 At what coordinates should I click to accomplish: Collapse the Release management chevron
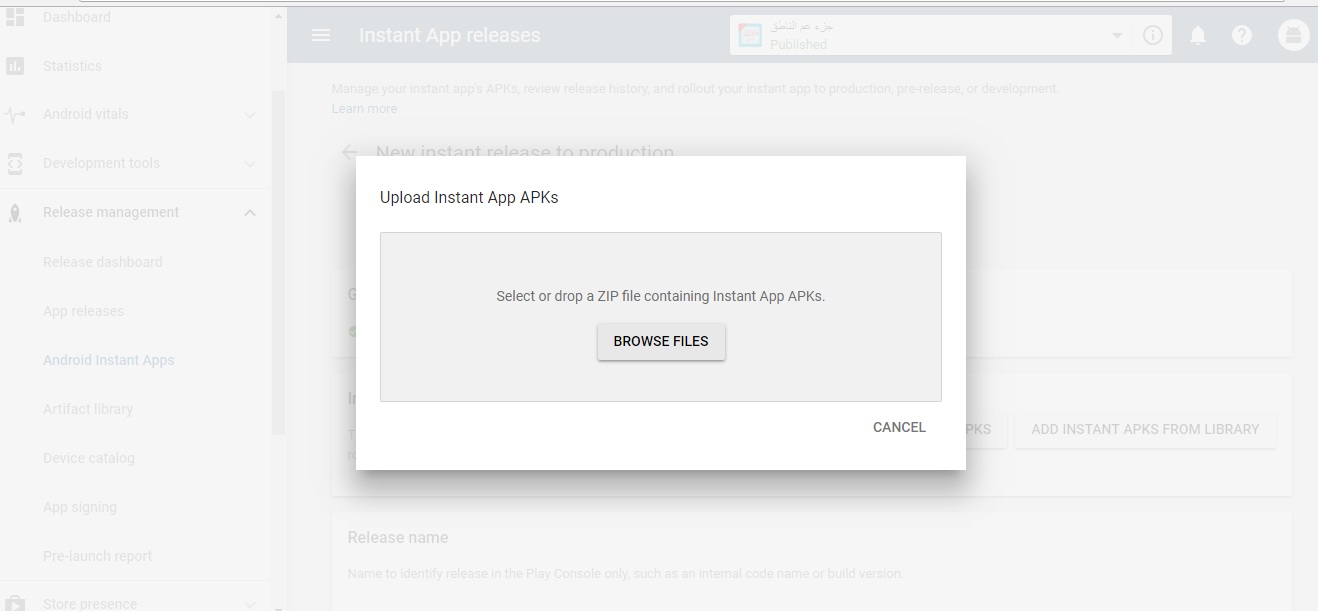(x=250, y=212)
